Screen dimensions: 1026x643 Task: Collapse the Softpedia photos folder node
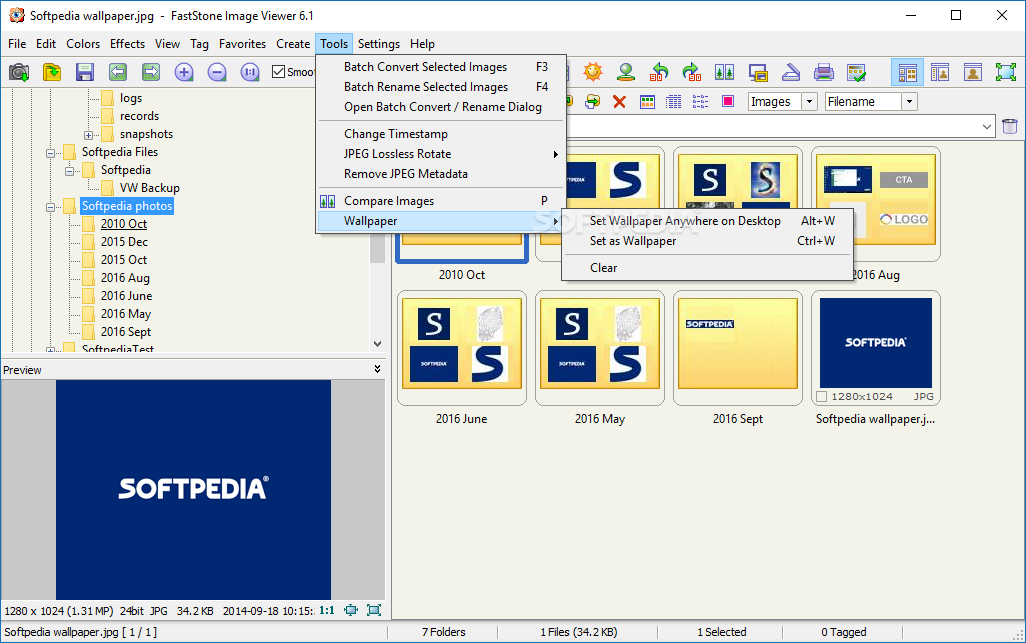pyautogui.click(x=50, y=207)
